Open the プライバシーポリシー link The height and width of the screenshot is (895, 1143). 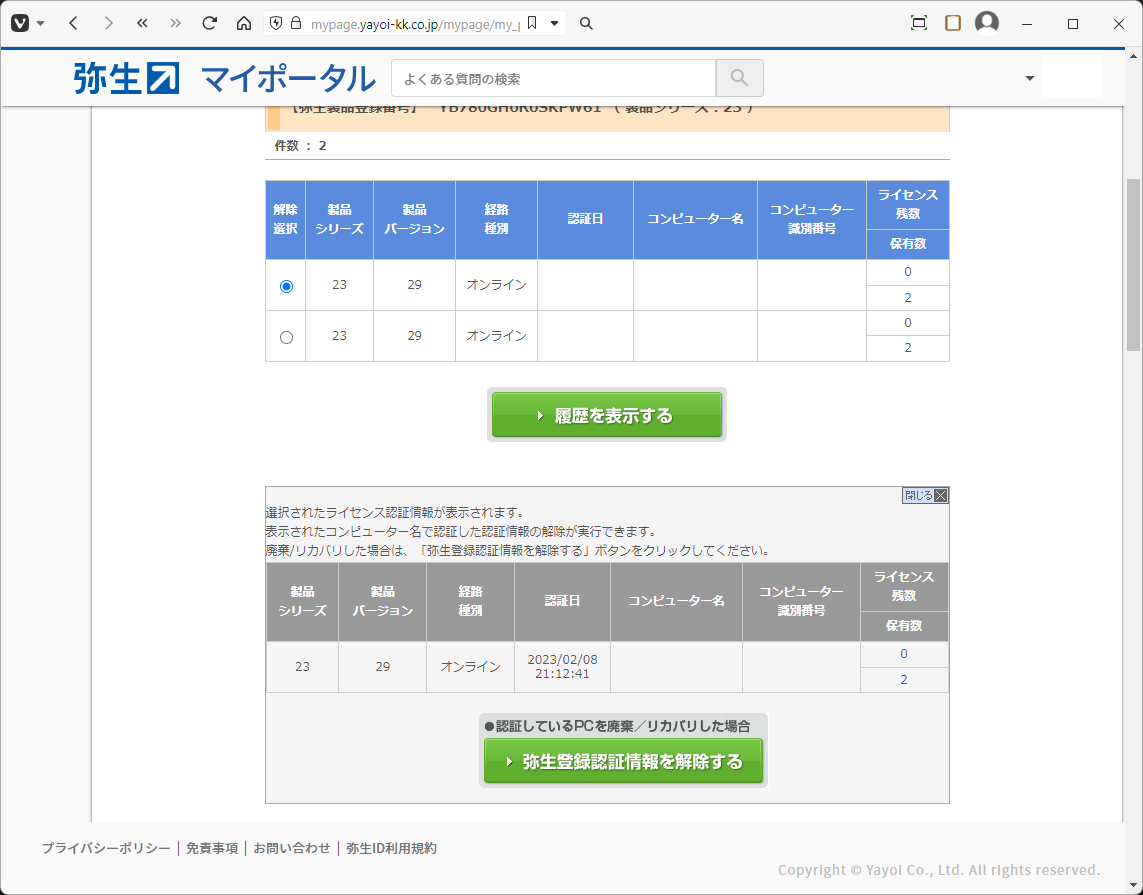(x=106, y=848)
